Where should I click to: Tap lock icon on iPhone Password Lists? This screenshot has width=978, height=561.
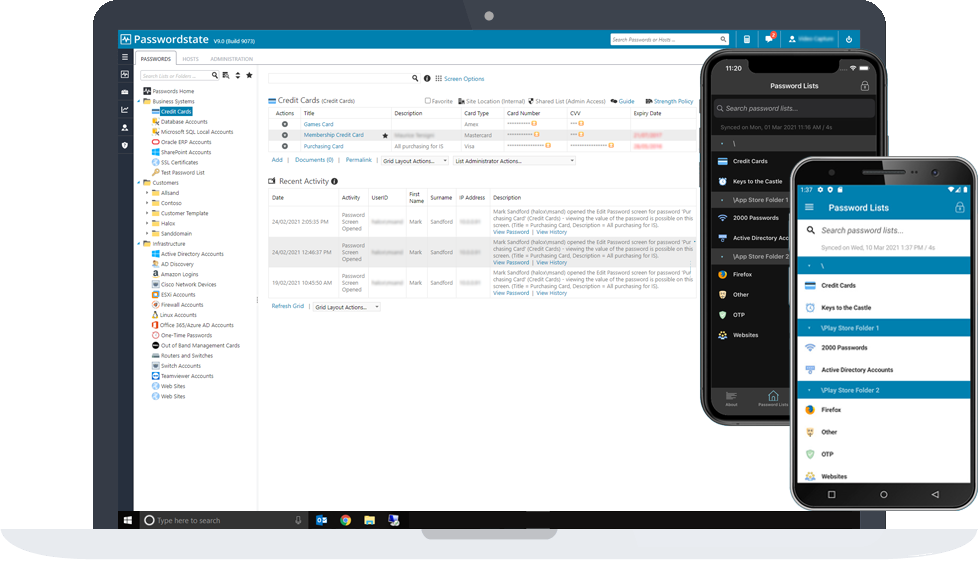(864, 86)
